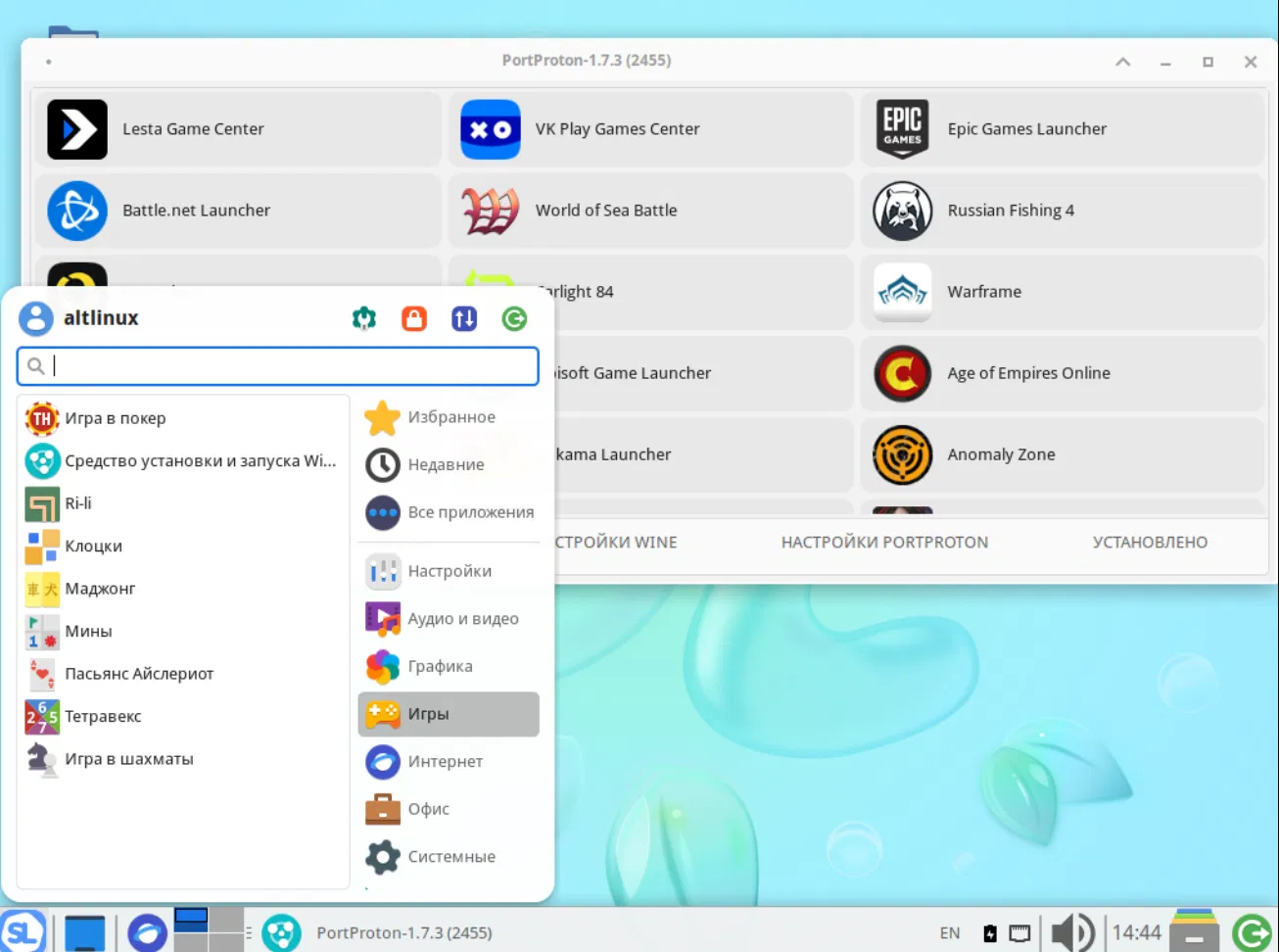This screenshot has height=952, width=1279.
Task: Switch to the НАСТРОЙКИ WINE tab
Action: click(x=616, y=543)
